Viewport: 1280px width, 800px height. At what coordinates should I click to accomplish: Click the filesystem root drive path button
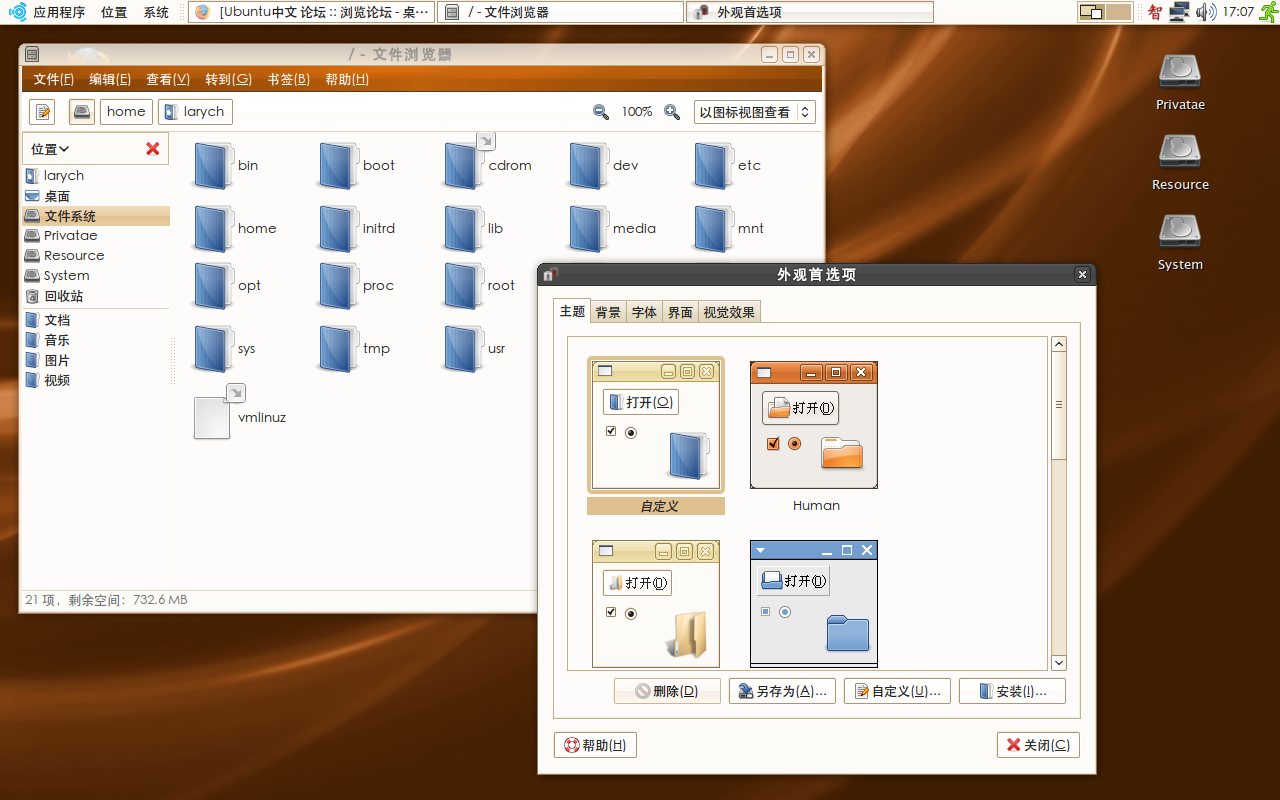pos(82,112)
